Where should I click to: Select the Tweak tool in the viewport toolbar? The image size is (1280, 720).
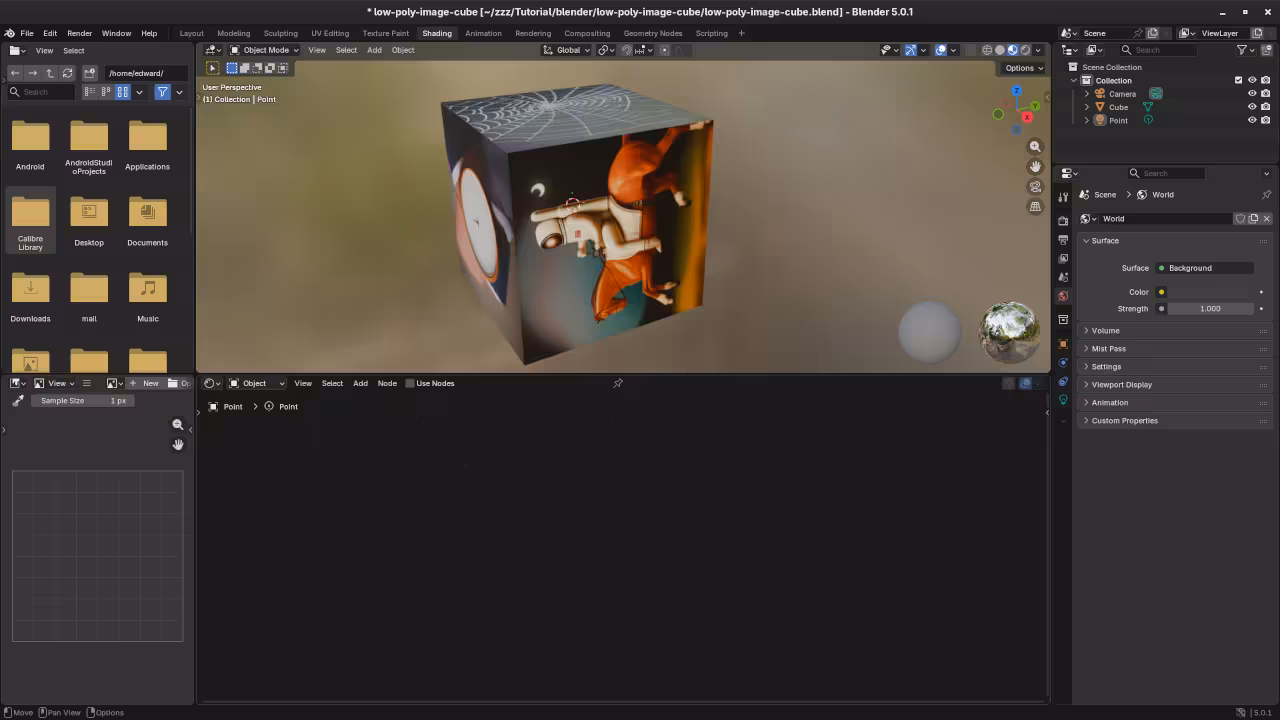pyautogui.click(x=214, y=68)
